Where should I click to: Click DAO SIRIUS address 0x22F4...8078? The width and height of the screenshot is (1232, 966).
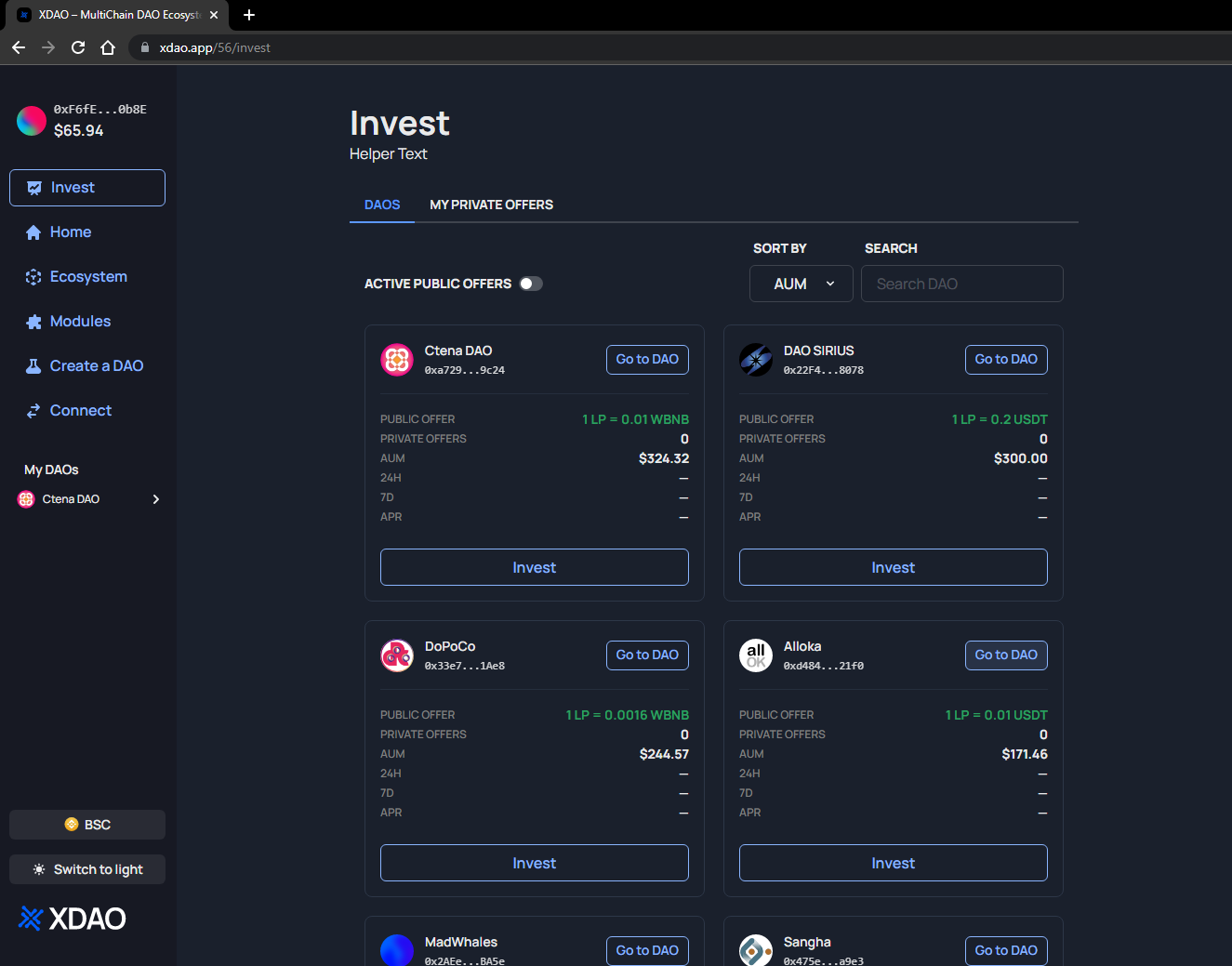point(824,370)
